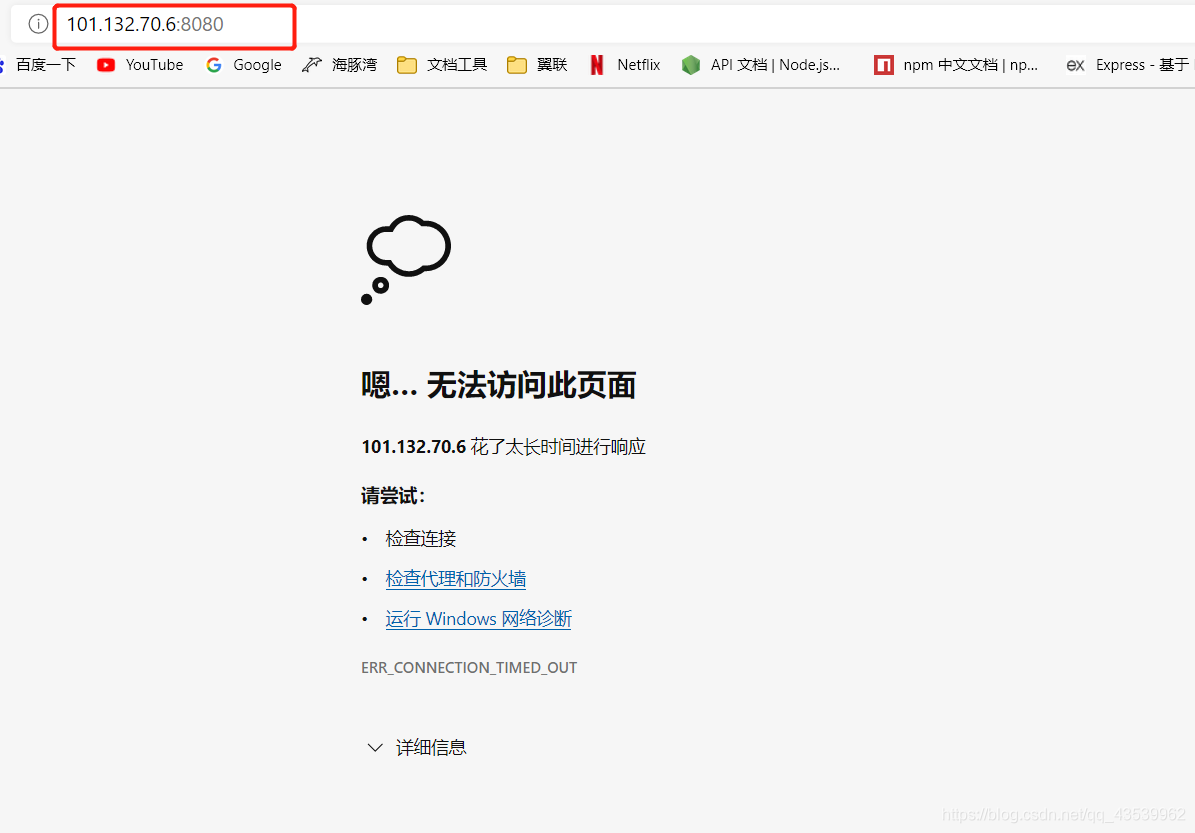
Task: Open the Google bookmark
Action: (x=244, y=65)
